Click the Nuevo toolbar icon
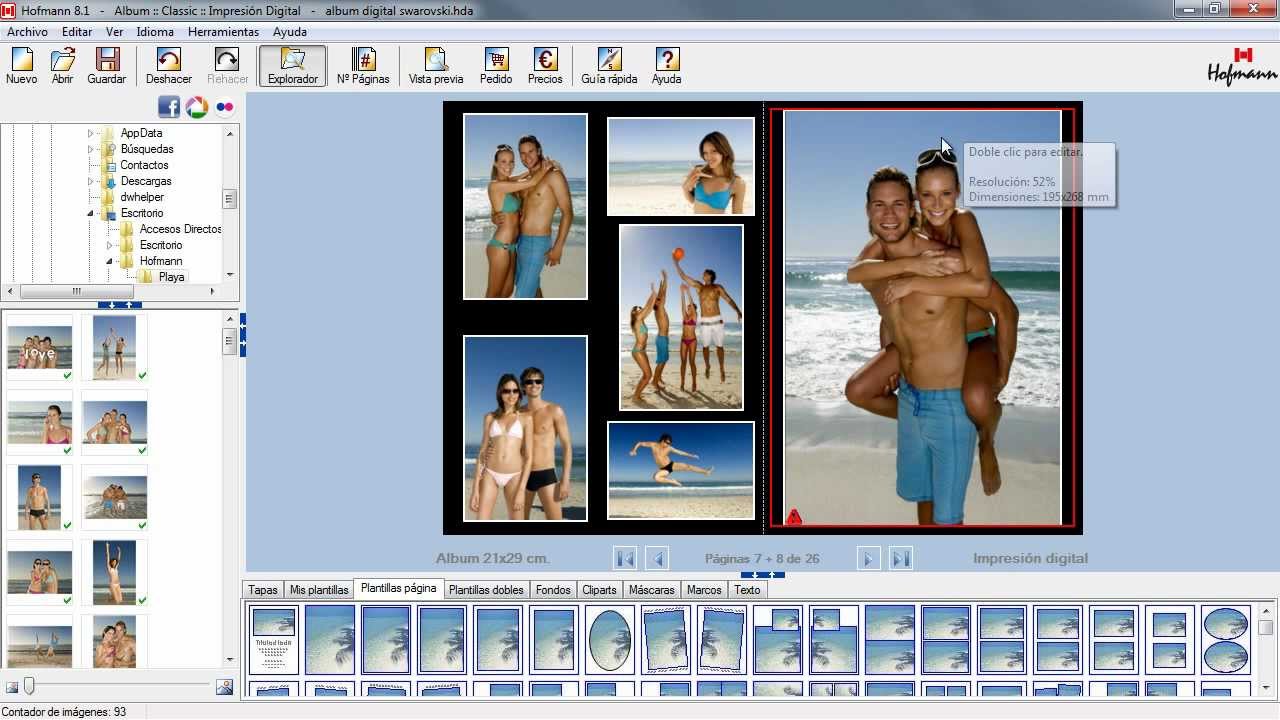Viewport: 1280px width, 720px height. pyautogui.click(x=21, y=66)
